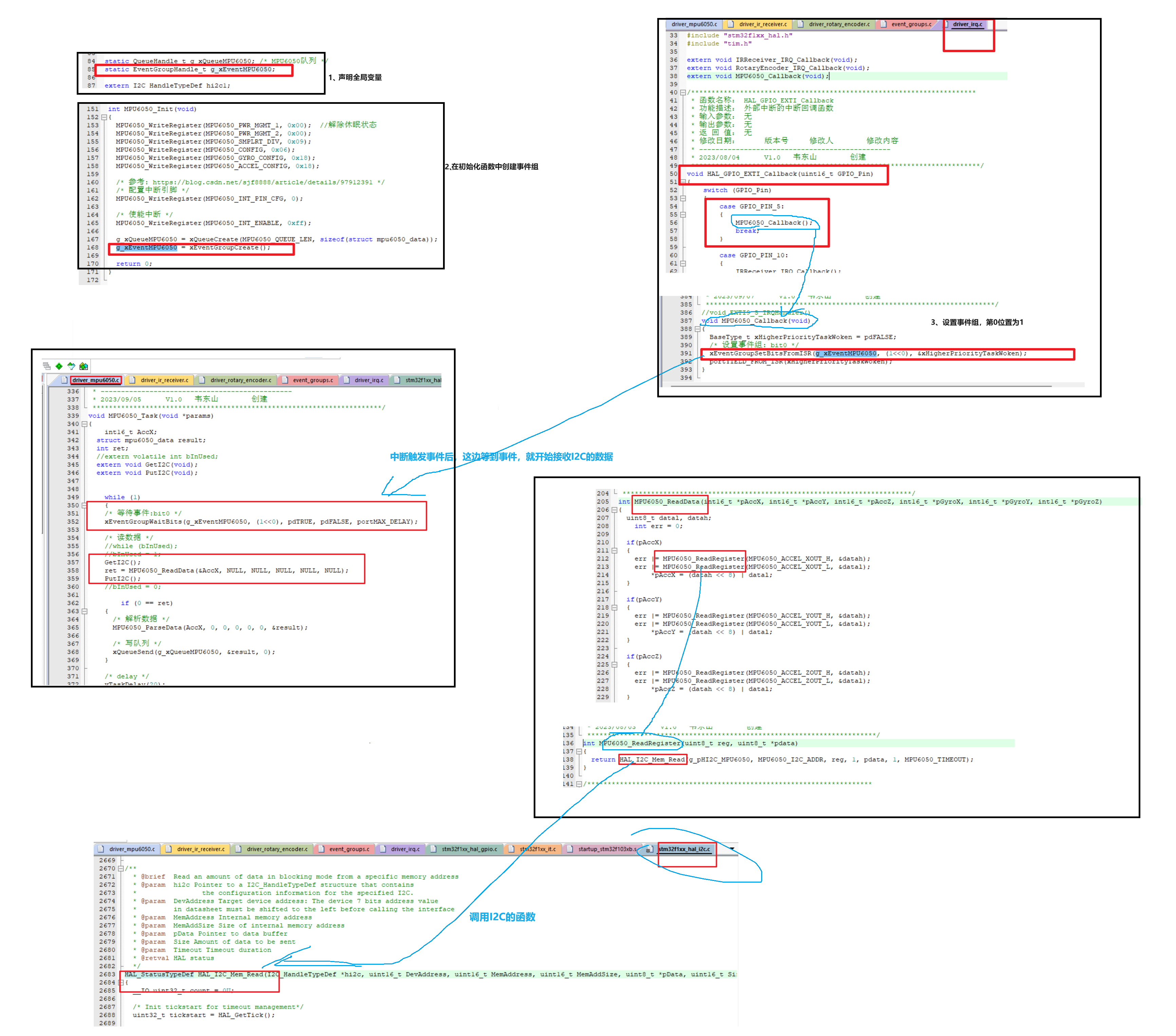This screenshot has width=1176, height=1036.
Task: Click the xEventGroupWaitBits call on line 352
Action: (261, 522)
